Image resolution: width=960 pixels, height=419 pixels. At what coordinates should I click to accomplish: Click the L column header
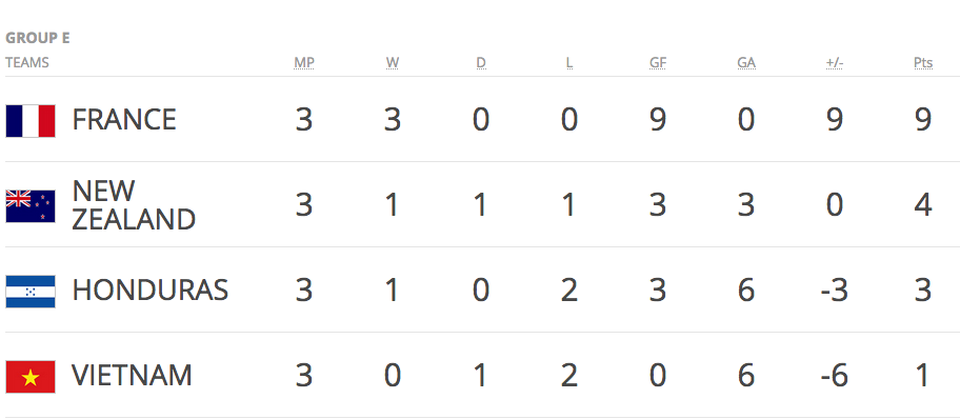[569, 63]
